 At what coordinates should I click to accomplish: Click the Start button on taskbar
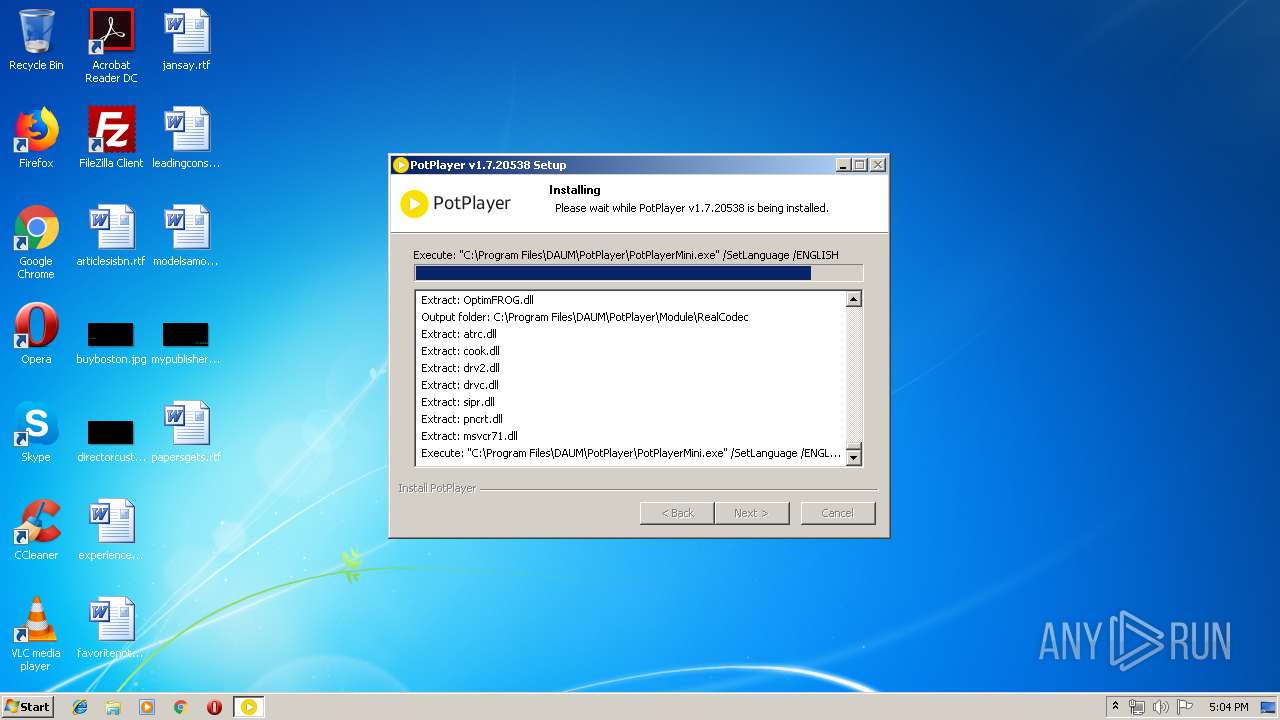28,707
